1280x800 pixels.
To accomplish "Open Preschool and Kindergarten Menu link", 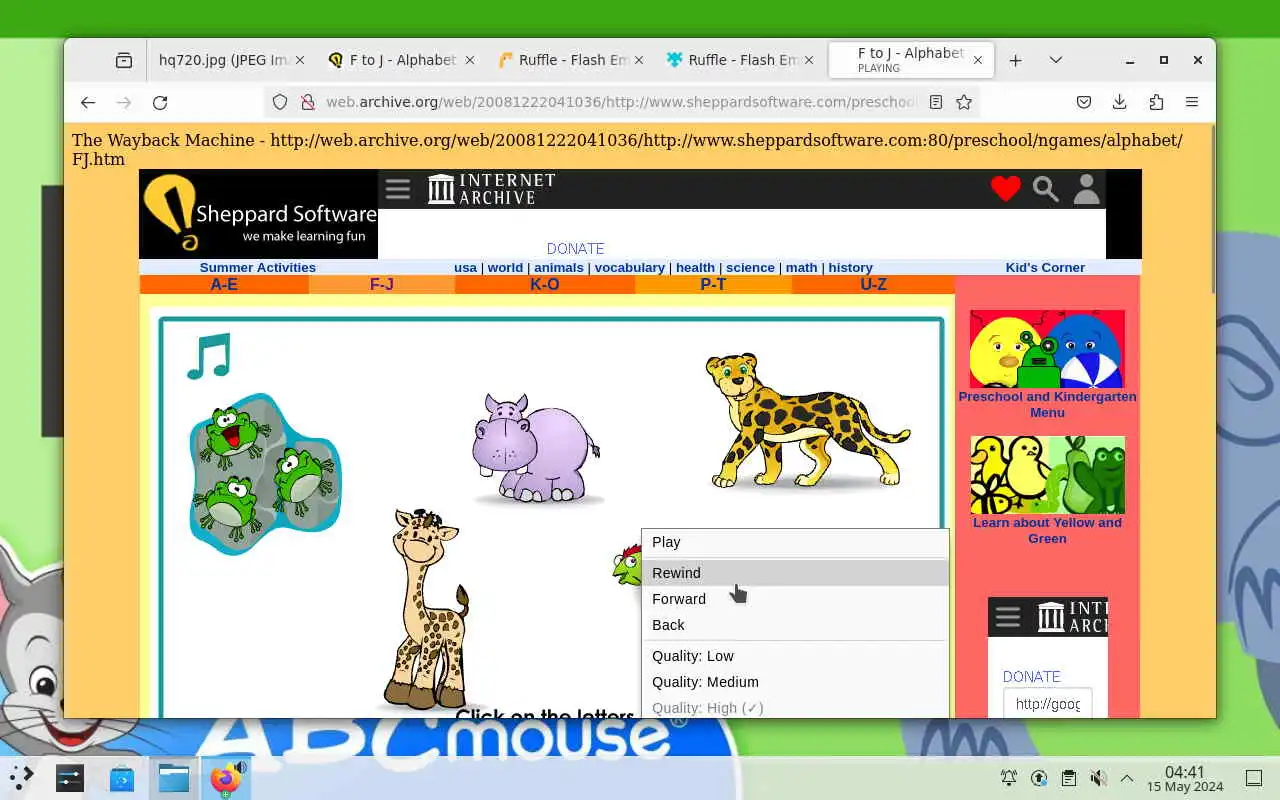I will (x=1047, y=404).
